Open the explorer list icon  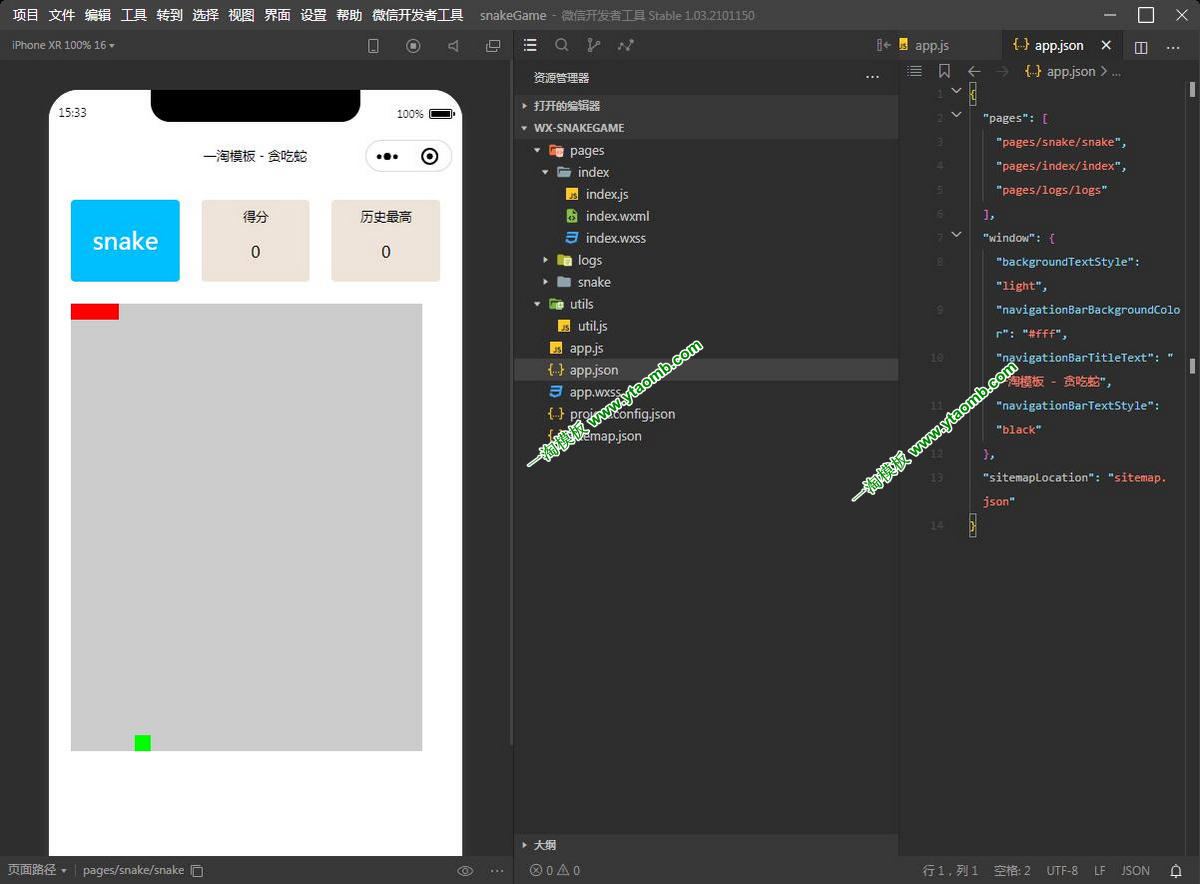click(530, 45)
